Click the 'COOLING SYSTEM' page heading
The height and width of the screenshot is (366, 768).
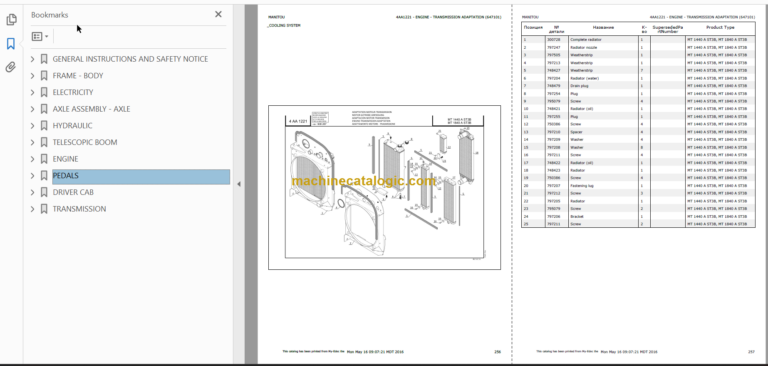point(284,25)
